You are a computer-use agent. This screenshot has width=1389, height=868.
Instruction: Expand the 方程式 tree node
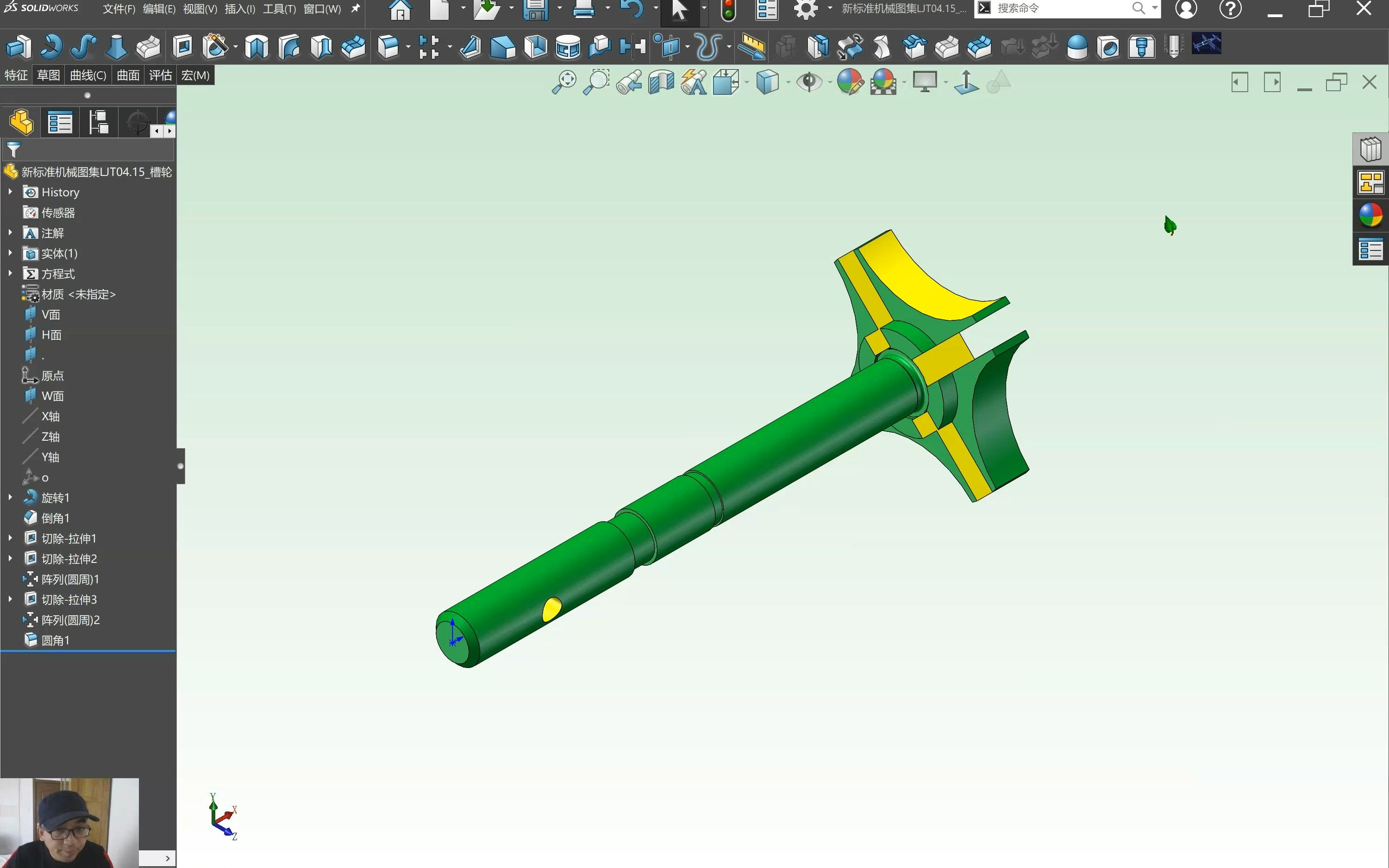click(10, 273)
